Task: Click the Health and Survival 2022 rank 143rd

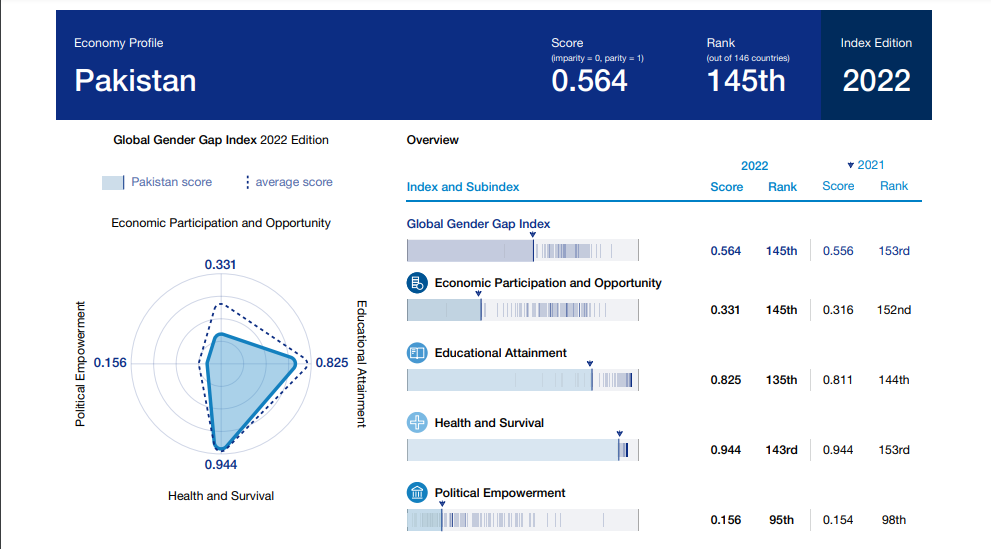Action: click(781, 450)
